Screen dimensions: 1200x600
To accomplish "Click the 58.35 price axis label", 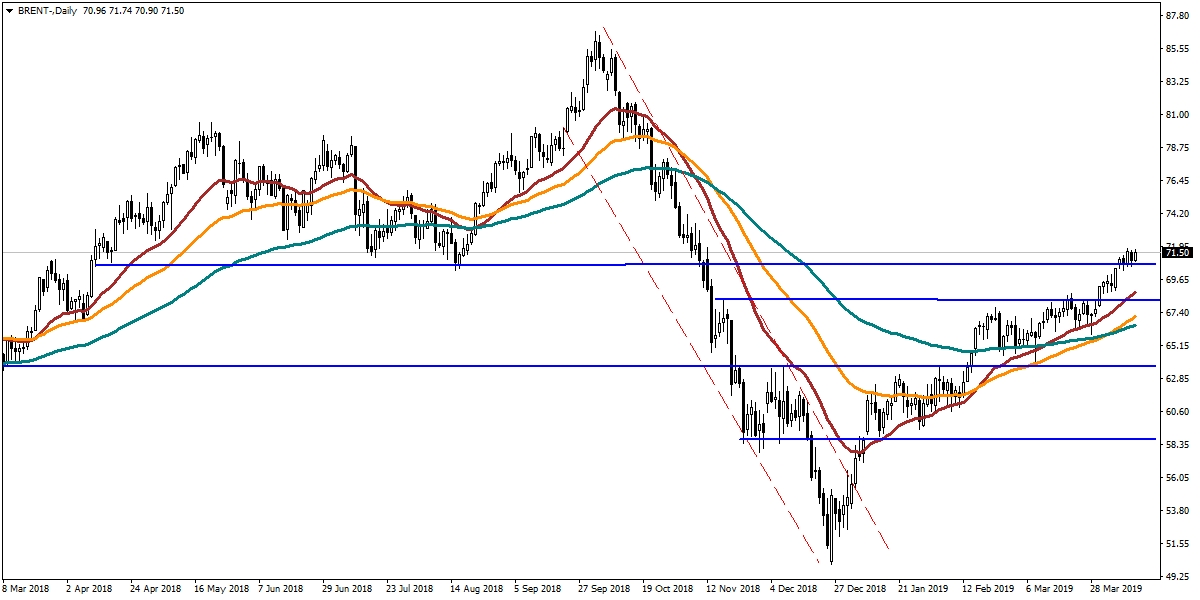I will click(1177, 445).
